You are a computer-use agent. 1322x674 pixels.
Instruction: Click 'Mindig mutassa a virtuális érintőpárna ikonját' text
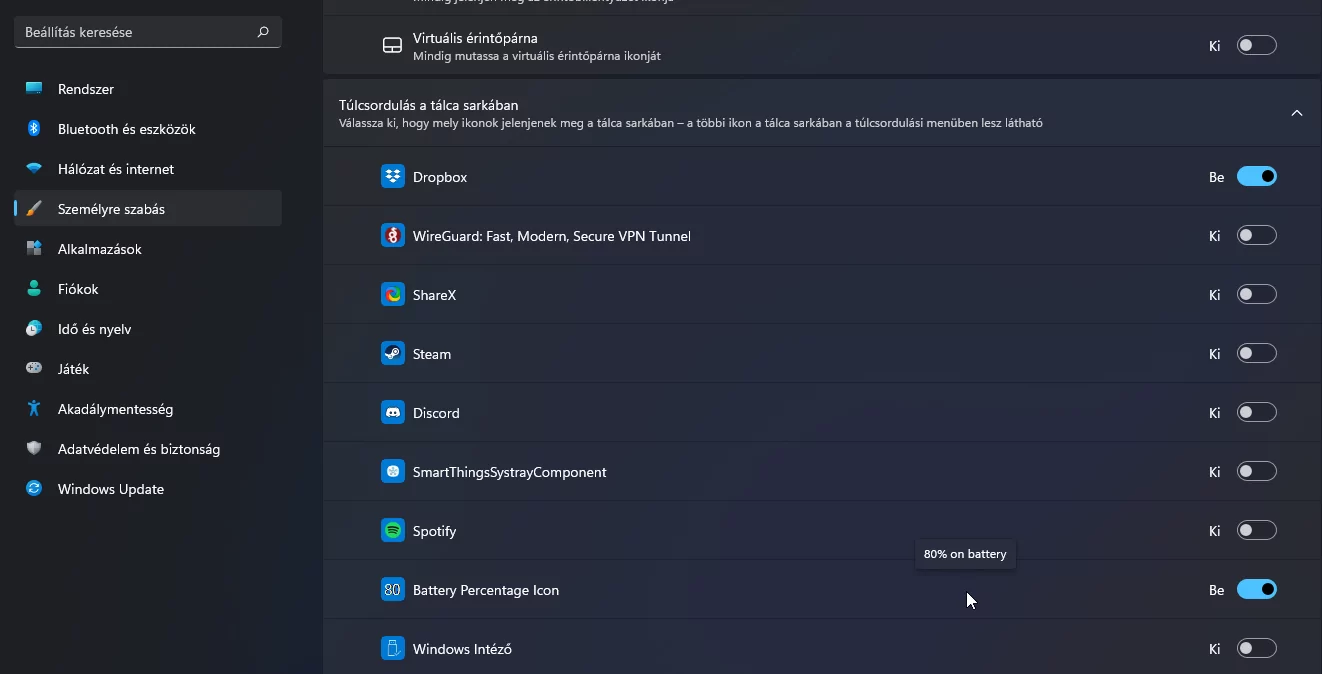(537, 56)
